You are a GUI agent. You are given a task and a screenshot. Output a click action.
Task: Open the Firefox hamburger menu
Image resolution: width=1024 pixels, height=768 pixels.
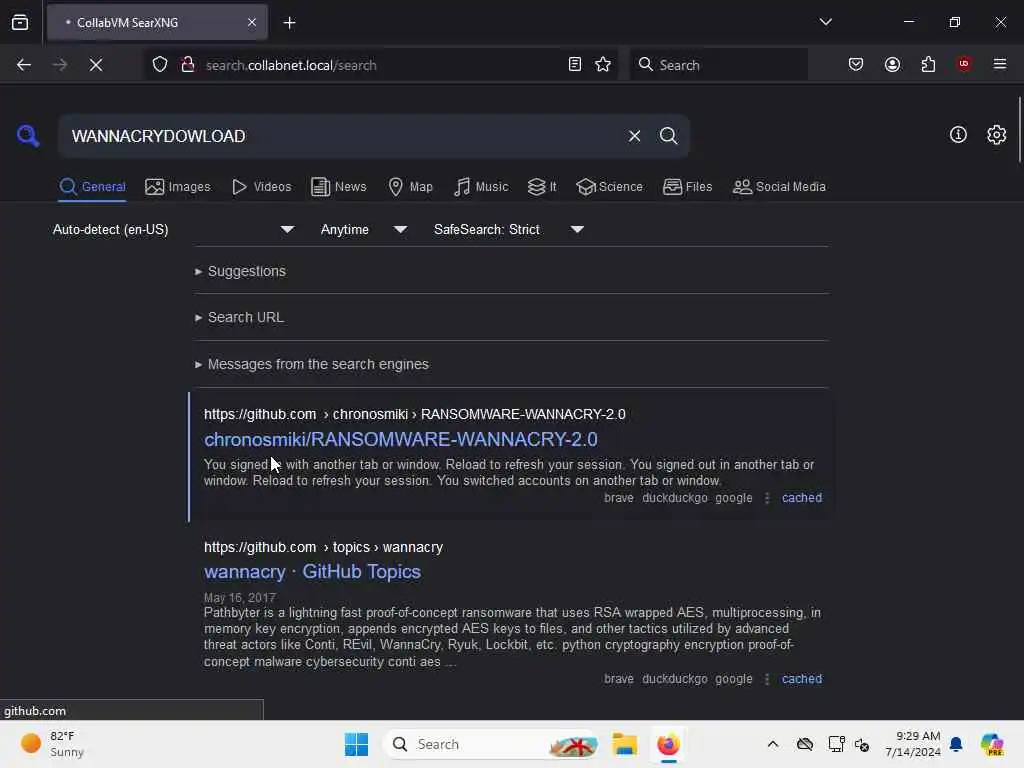coord(1000,64)
